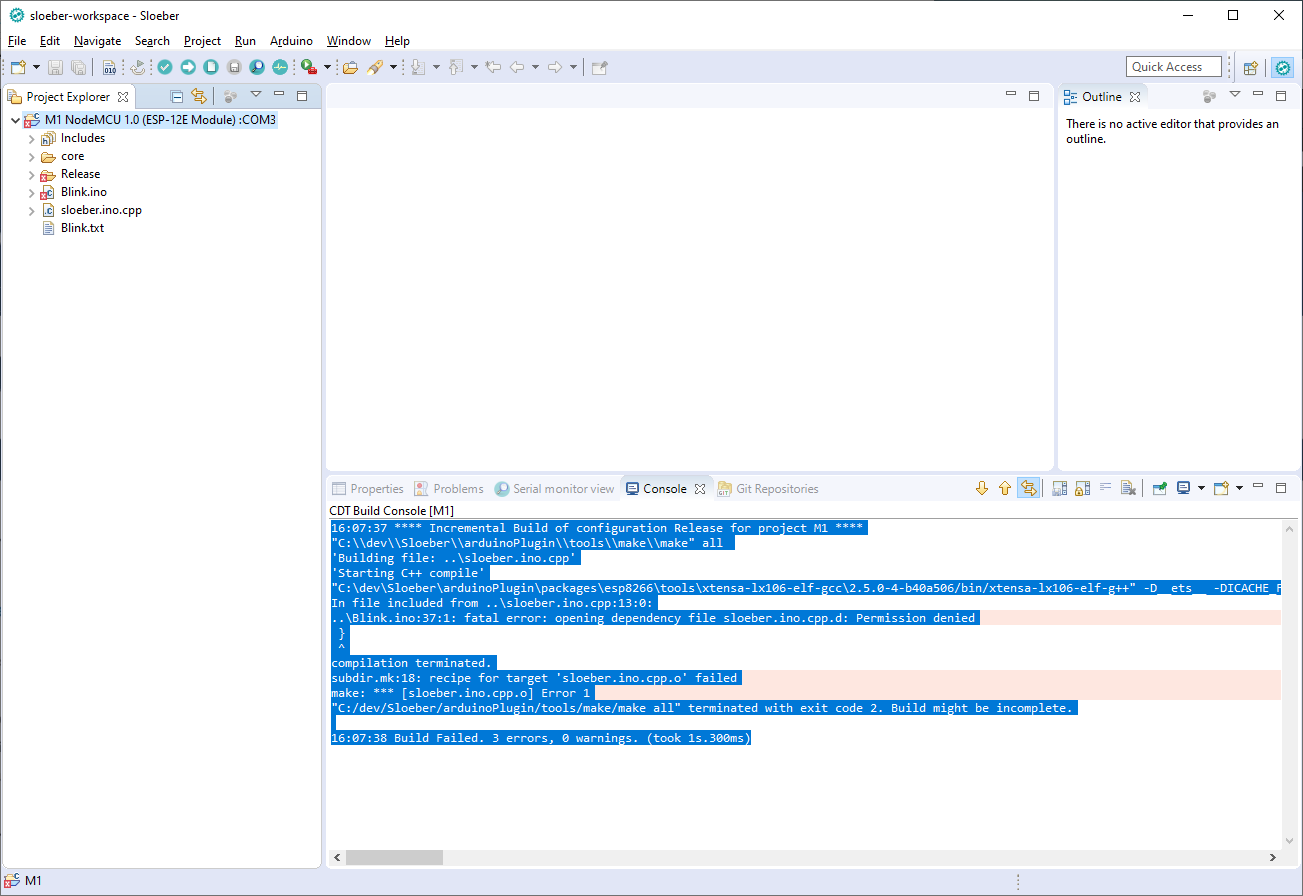This screenshot has width=1303, height=896.
Task: Open the File menu
Action: (x=17, y=41)
